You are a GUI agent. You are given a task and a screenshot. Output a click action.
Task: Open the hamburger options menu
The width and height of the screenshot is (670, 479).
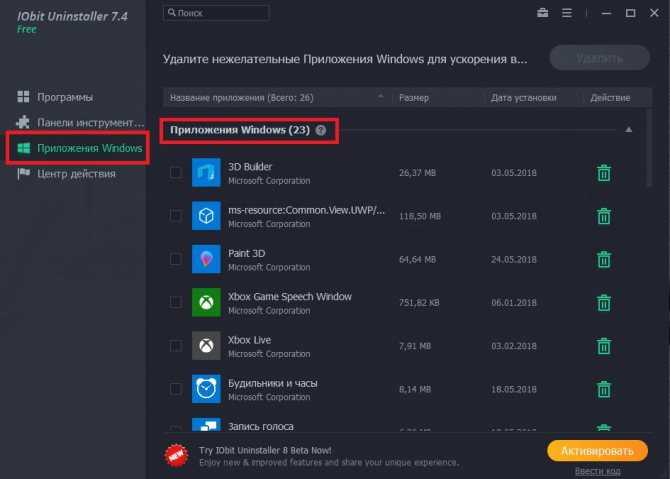(x=567, y=13)
